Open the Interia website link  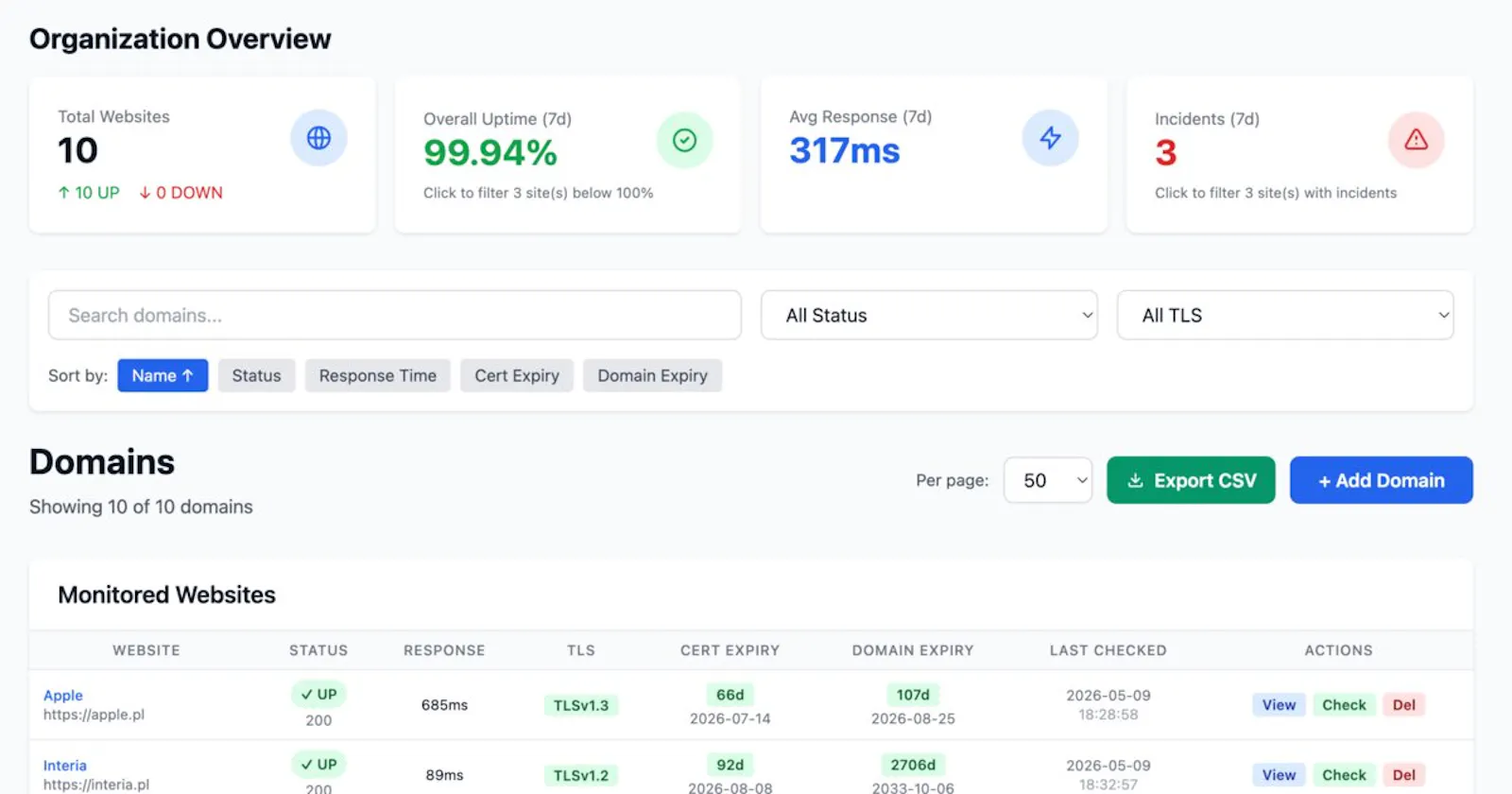[x=64, y=765]
